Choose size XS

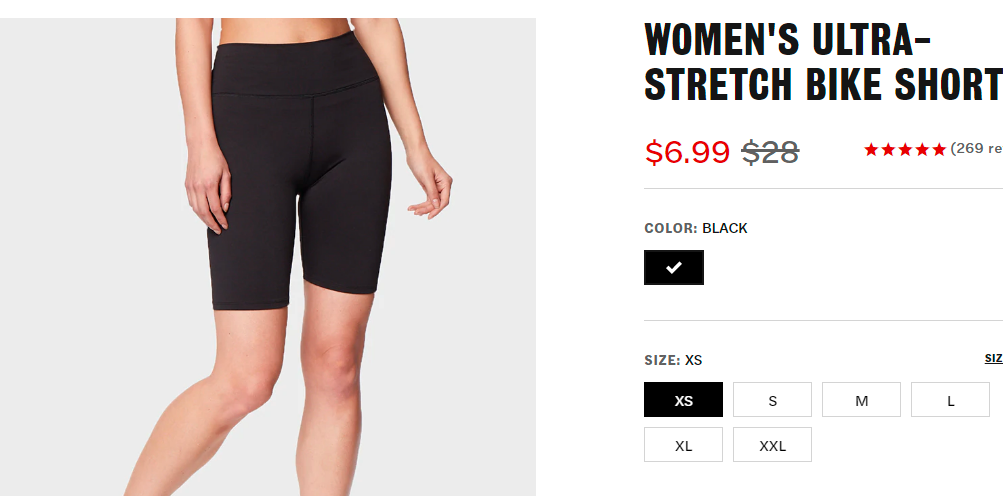tap(683, 400)
